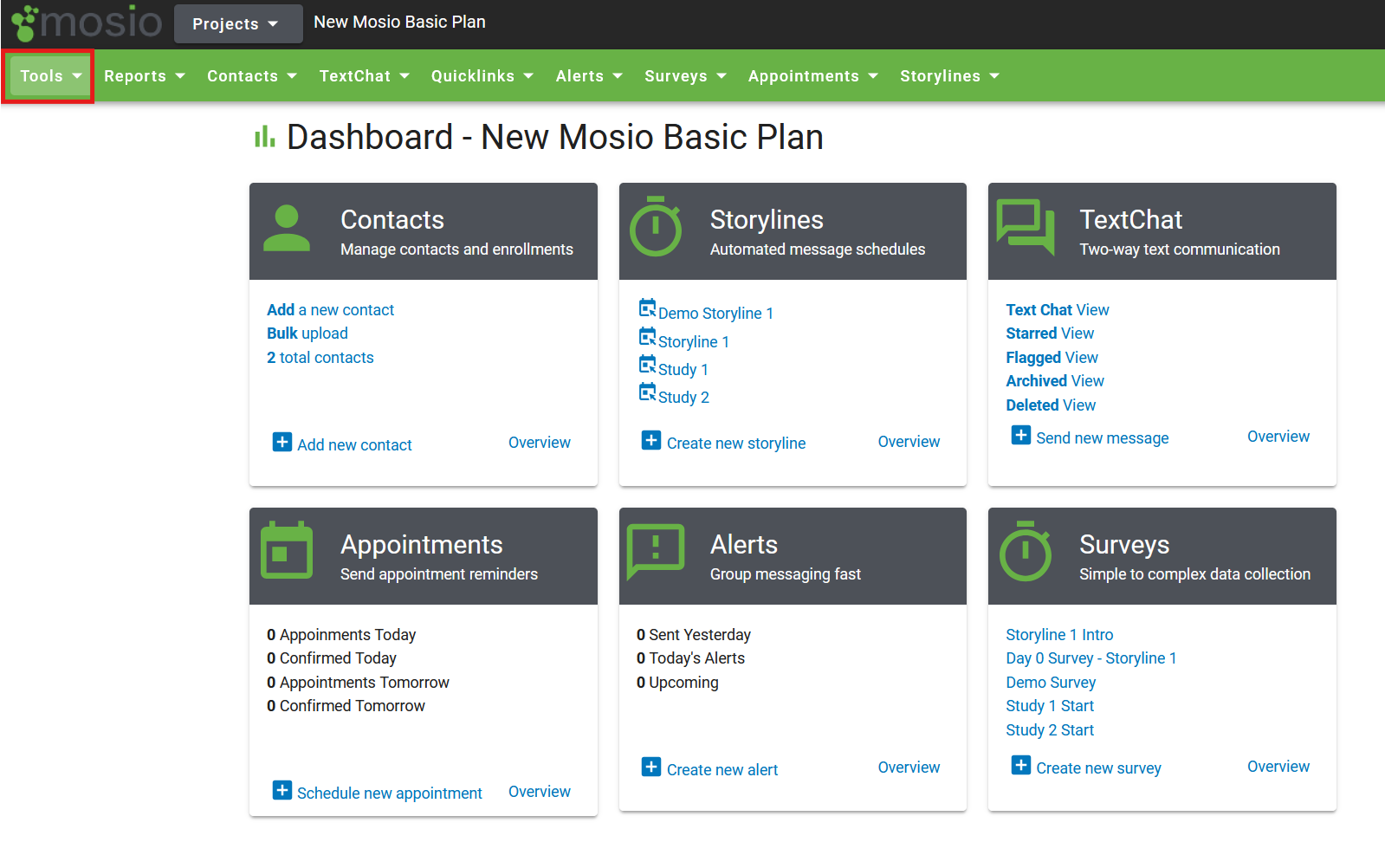Image resolution: width=1385 pixels, height=868 pixels.
Task: Click plus icon beside Create new survey
Action: pos(1021,765)
